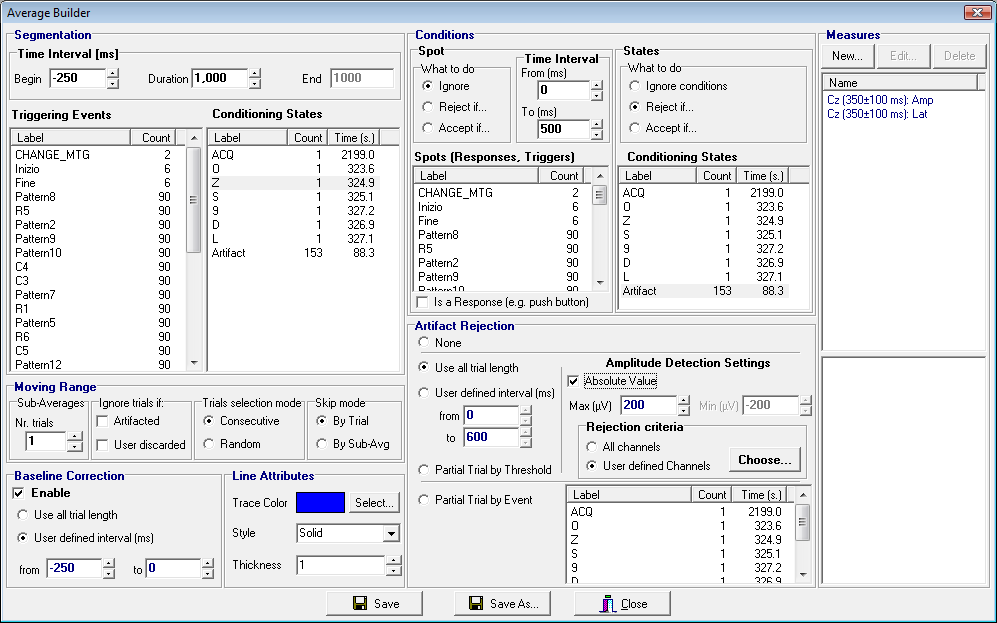This screenshot has width=997, height=623.
Task: Open the Select... trace color dialog
Action: pyautogui.click(x=375, y=502)
